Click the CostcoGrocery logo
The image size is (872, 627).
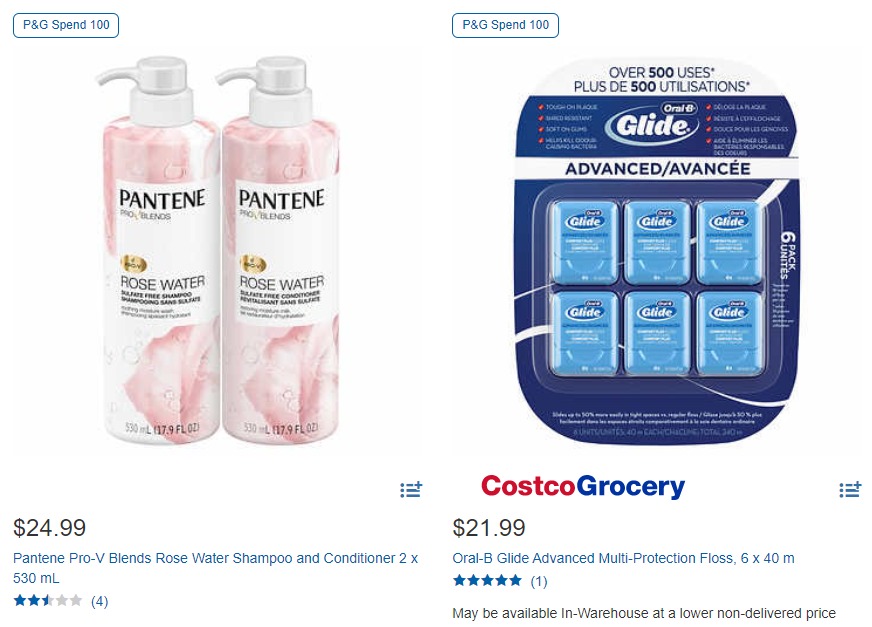[x=583, y=487]
